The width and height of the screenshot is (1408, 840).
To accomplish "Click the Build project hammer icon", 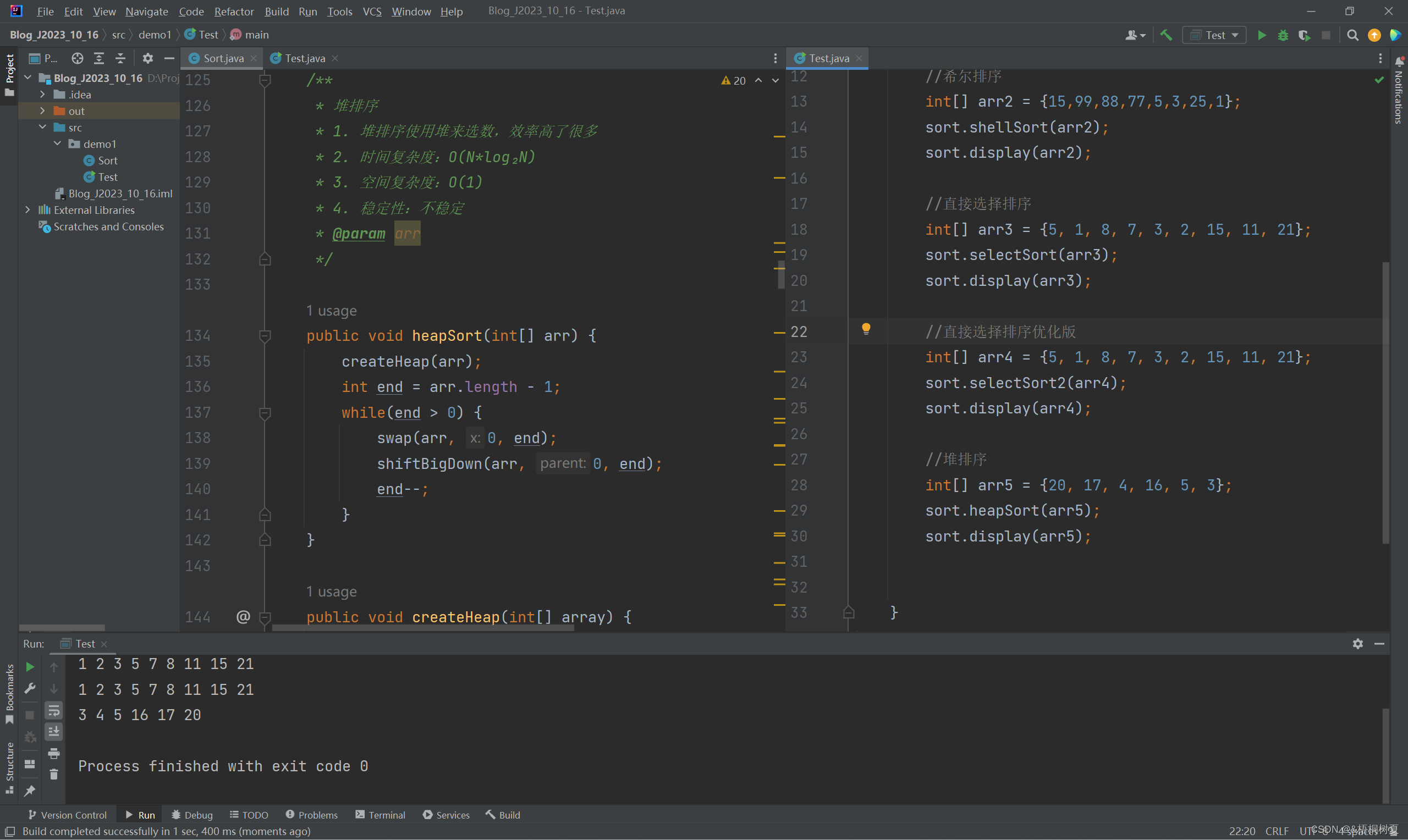I will [1165, 35].
